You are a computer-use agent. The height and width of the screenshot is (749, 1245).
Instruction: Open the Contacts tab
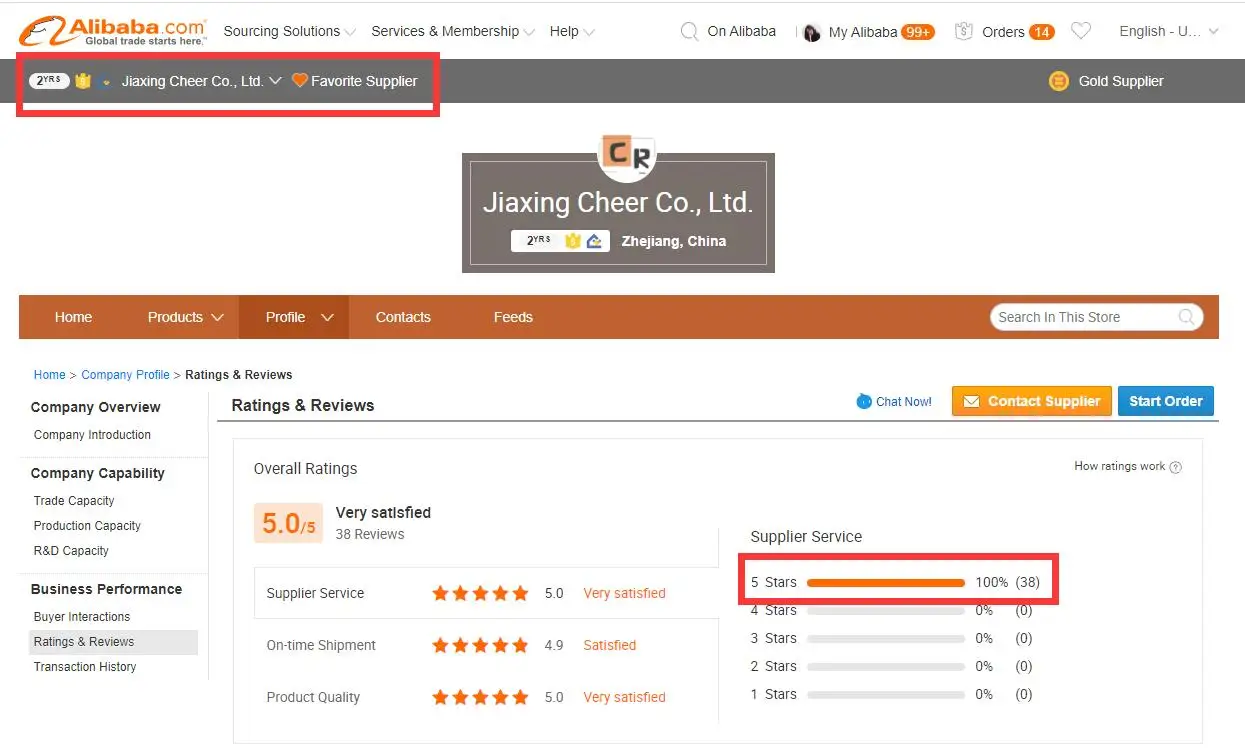point(403,317)
